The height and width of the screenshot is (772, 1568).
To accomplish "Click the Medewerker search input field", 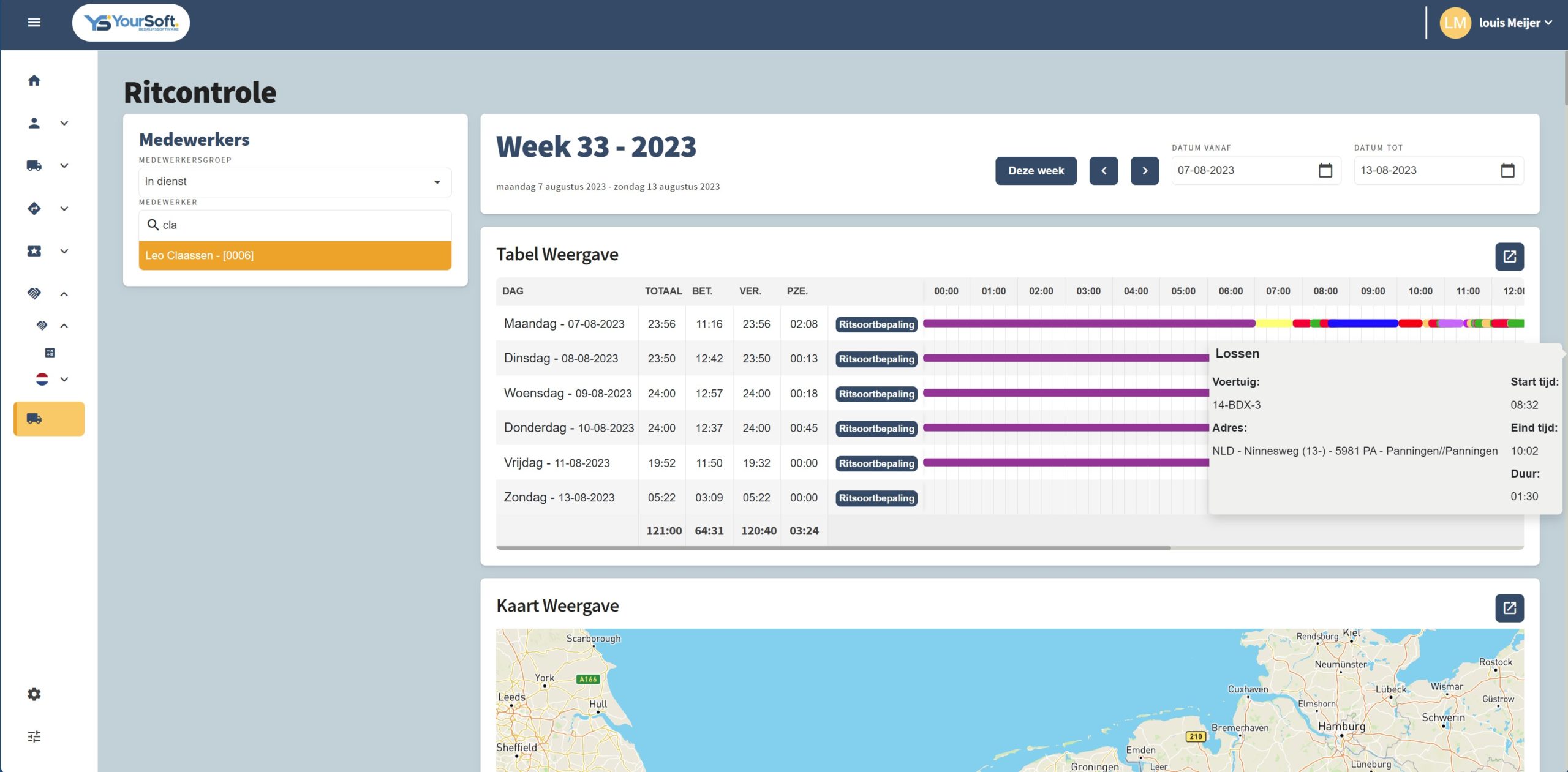I will coord(300,225).
